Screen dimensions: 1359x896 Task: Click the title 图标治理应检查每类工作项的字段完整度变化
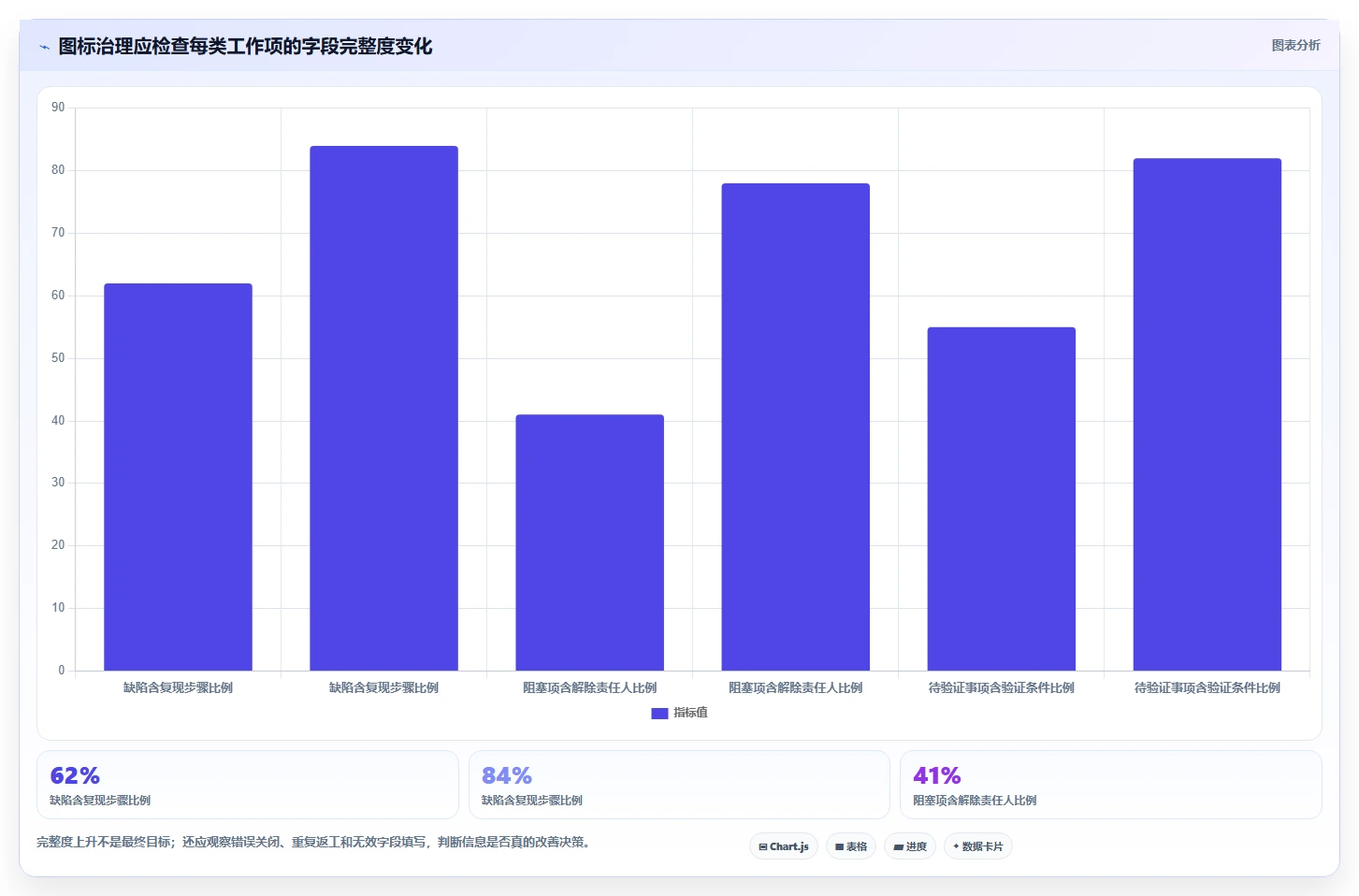point(245,46)
